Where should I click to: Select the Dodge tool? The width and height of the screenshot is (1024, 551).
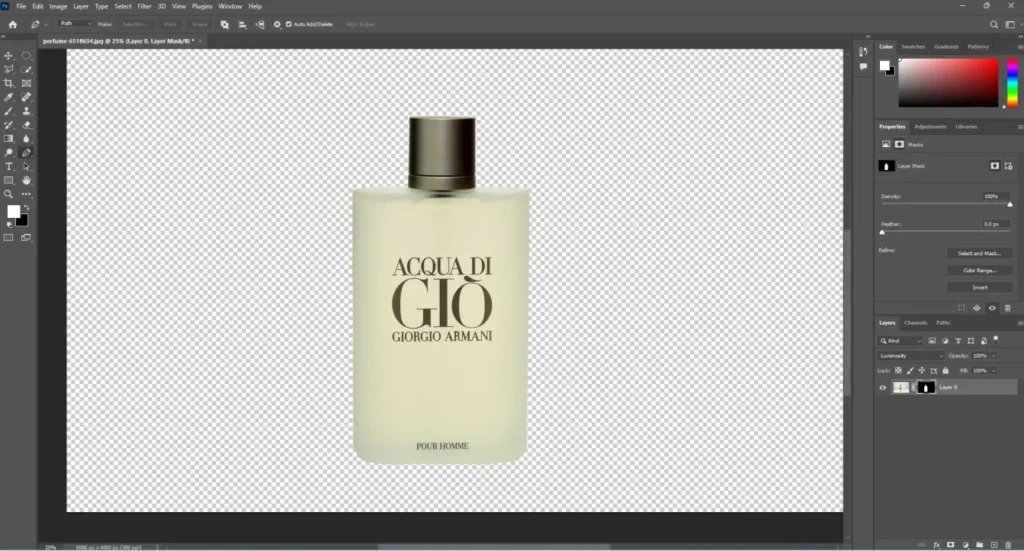click(x=8, y=153)
